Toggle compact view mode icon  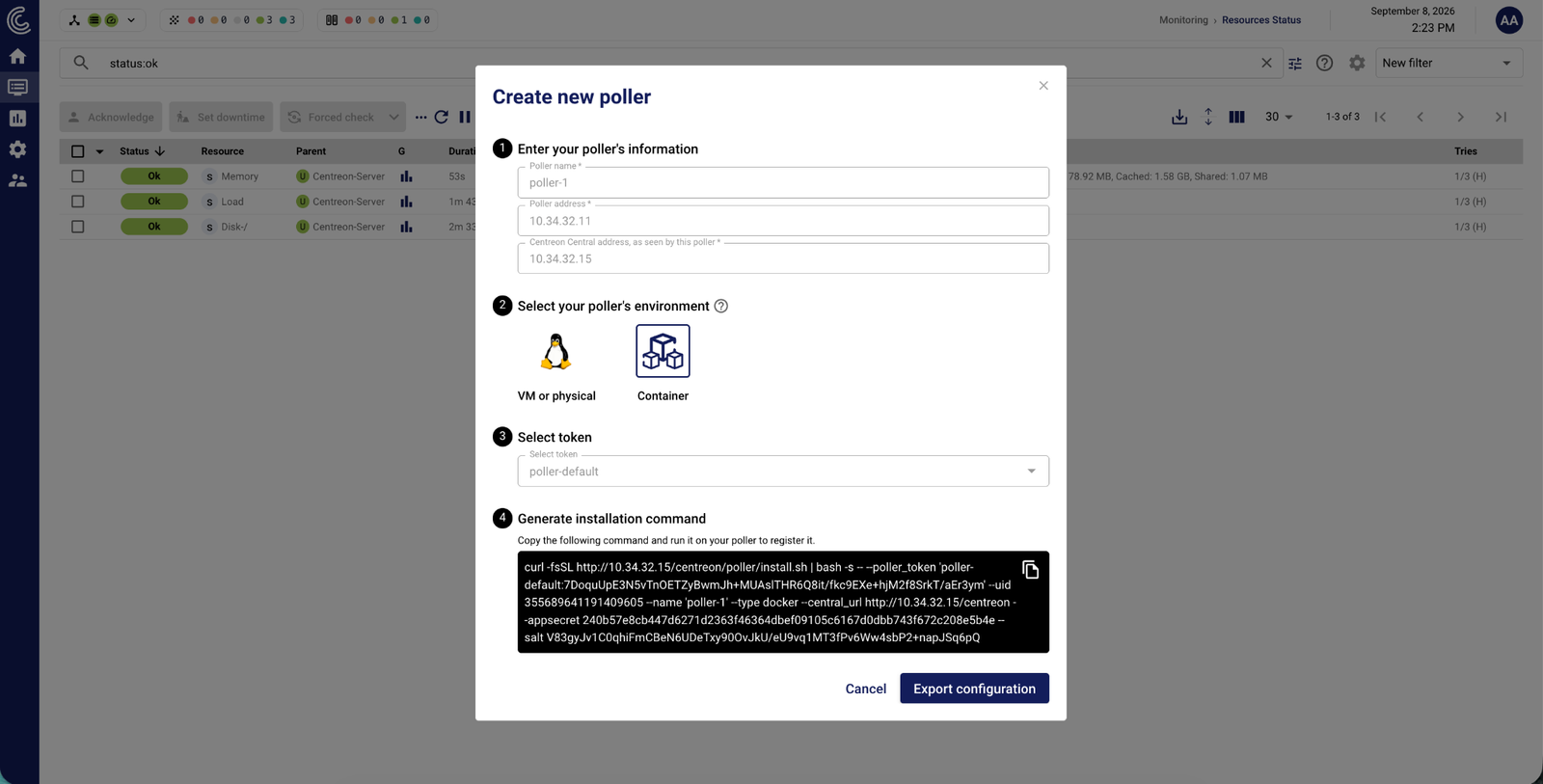(x=1208, y=117)
